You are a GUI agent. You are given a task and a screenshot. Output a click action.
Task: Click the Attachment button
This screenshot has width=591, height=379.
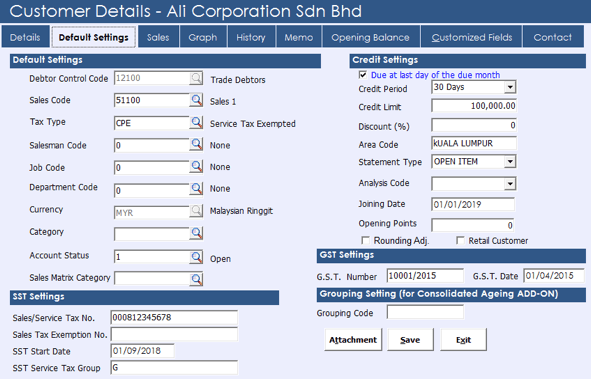353,340
